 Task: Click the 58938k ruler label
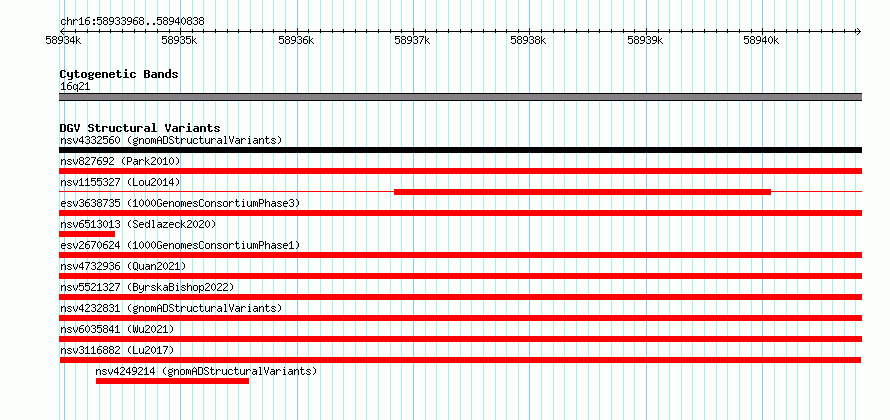pos(528,40)
